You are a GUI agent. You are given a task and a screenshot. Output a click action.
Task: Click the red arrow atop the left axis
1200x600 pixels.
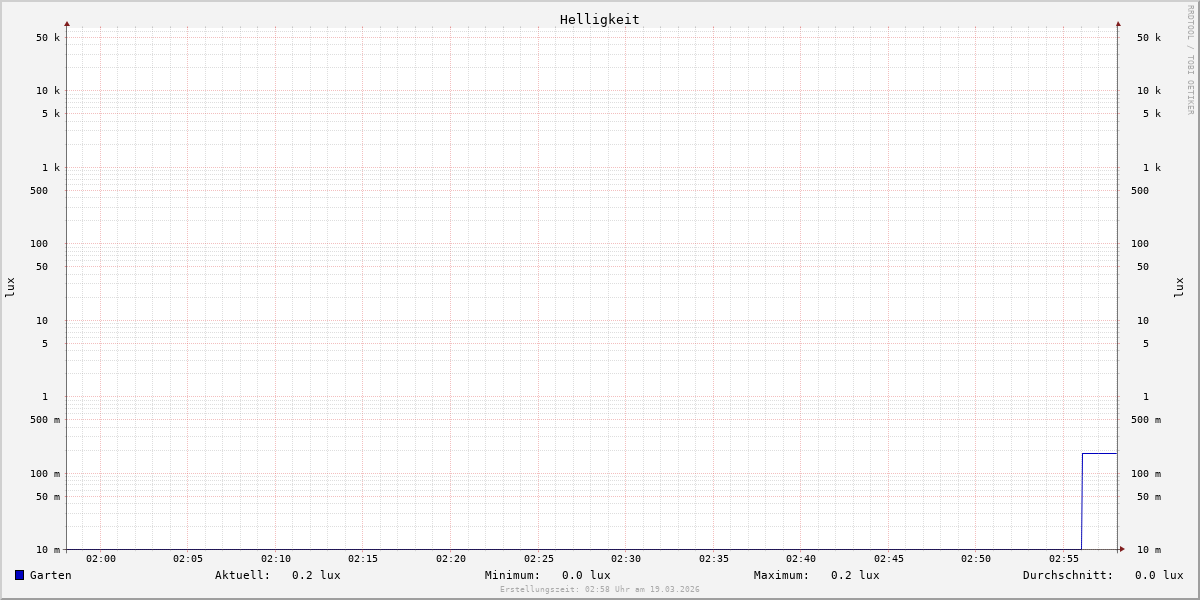tap(67, 23)
